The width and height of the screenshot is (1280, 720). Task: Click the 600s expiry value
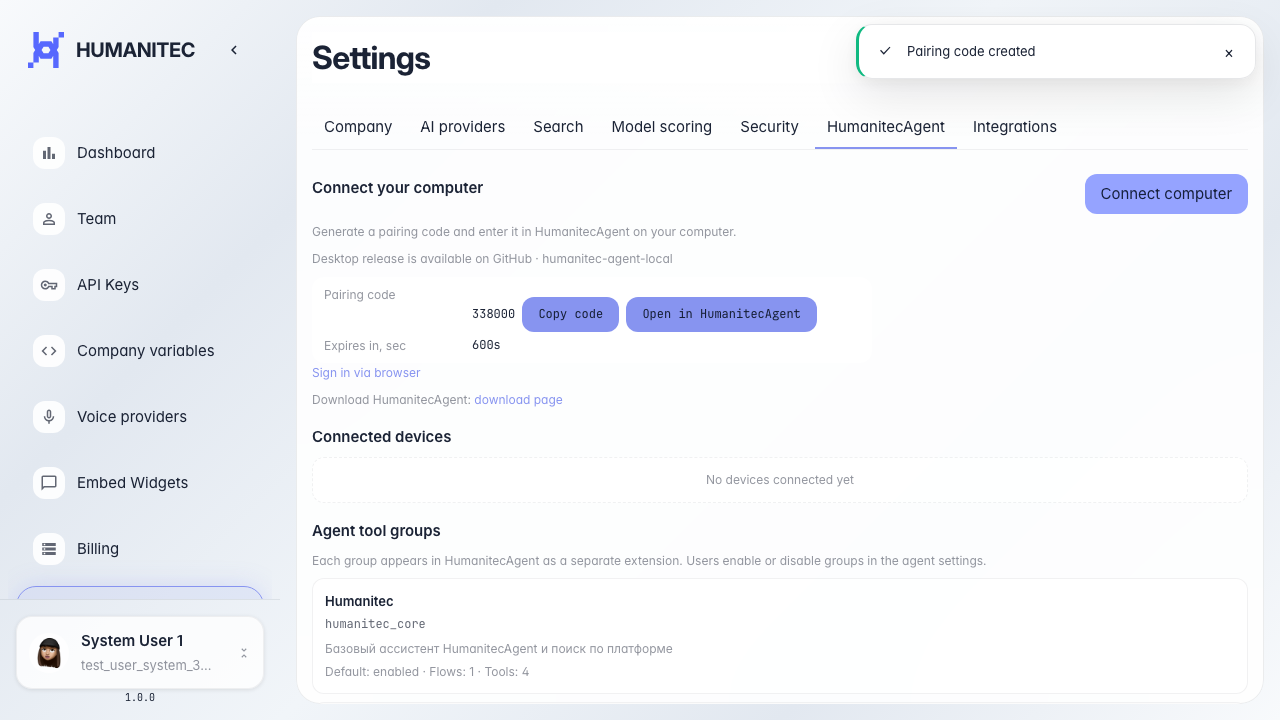coord(486,345)
